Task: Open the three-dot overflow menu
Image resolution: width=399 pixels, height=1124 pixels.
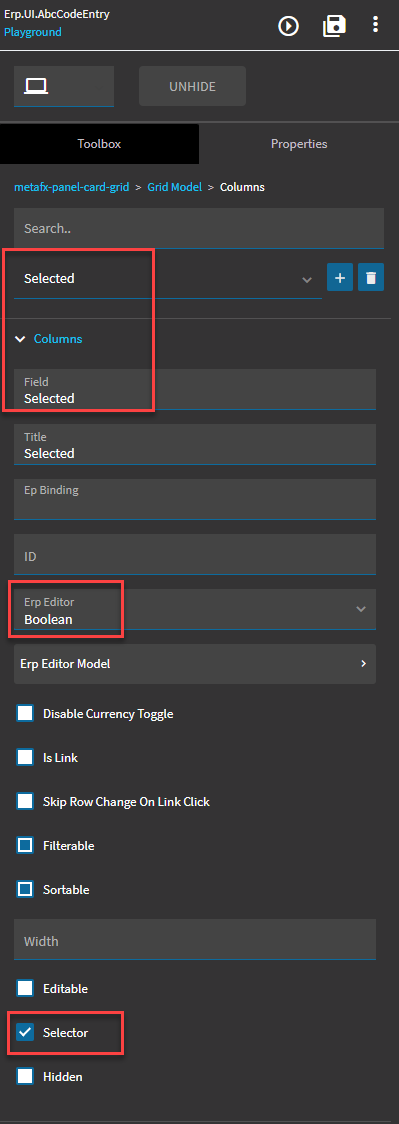Action: tap(375, 25)
